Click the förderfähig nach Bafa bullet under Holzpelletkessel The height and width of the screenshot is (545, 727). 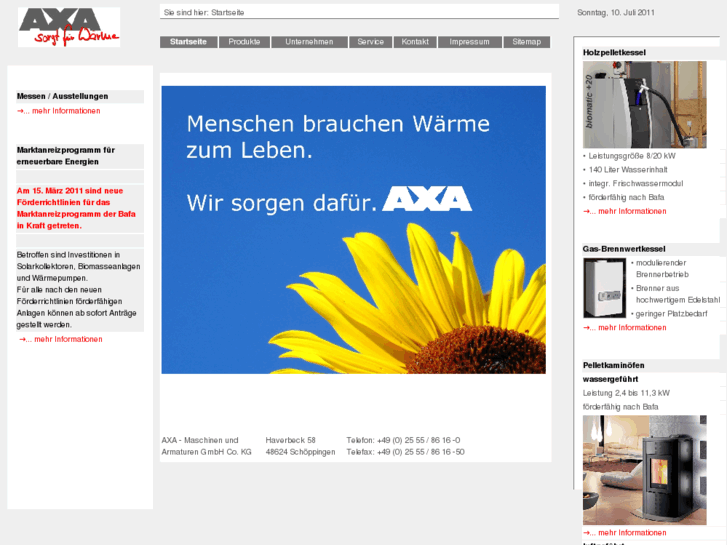tap(624, 198)
